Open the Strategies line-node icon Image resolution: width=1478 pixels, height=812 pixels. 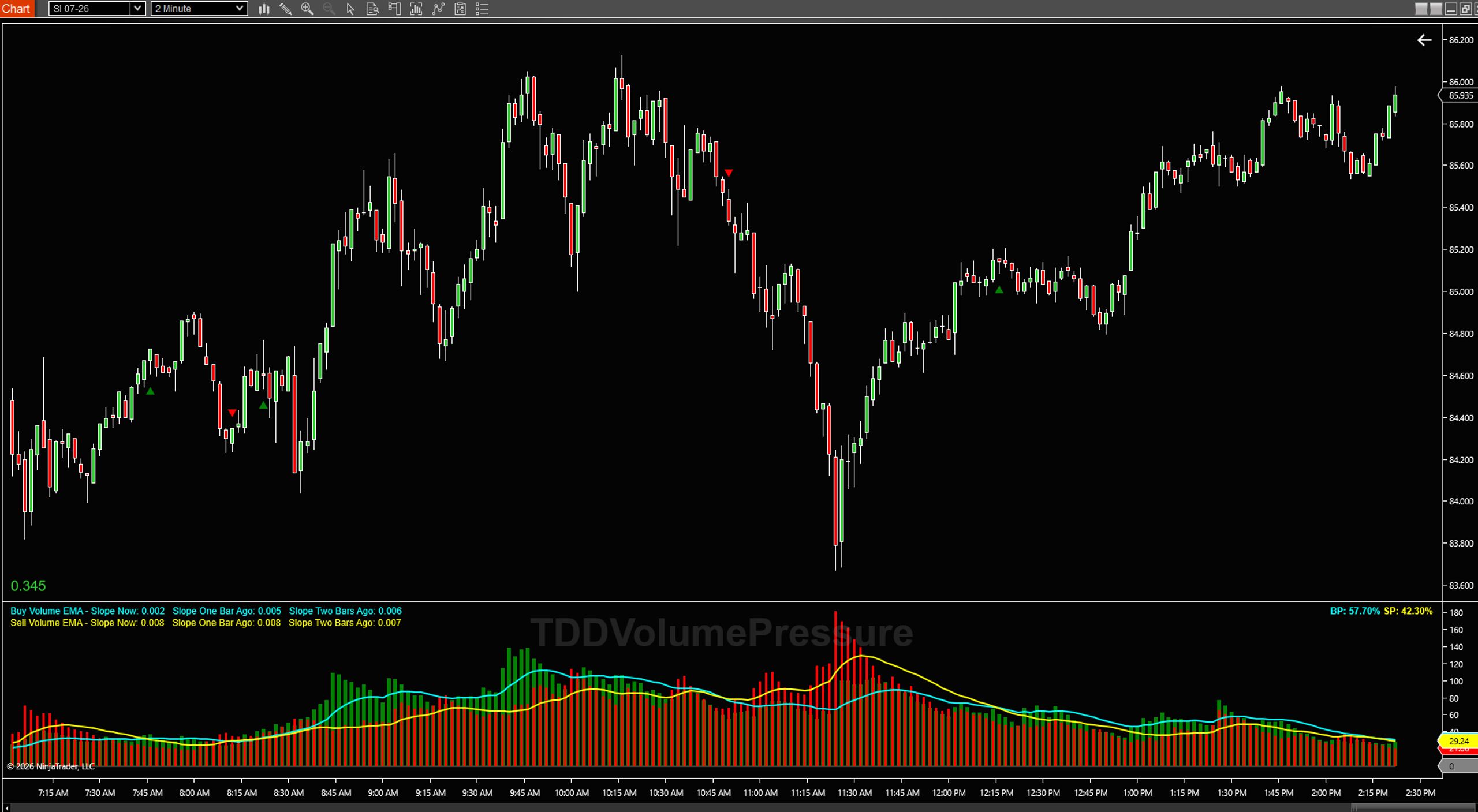tap(438, 9)
